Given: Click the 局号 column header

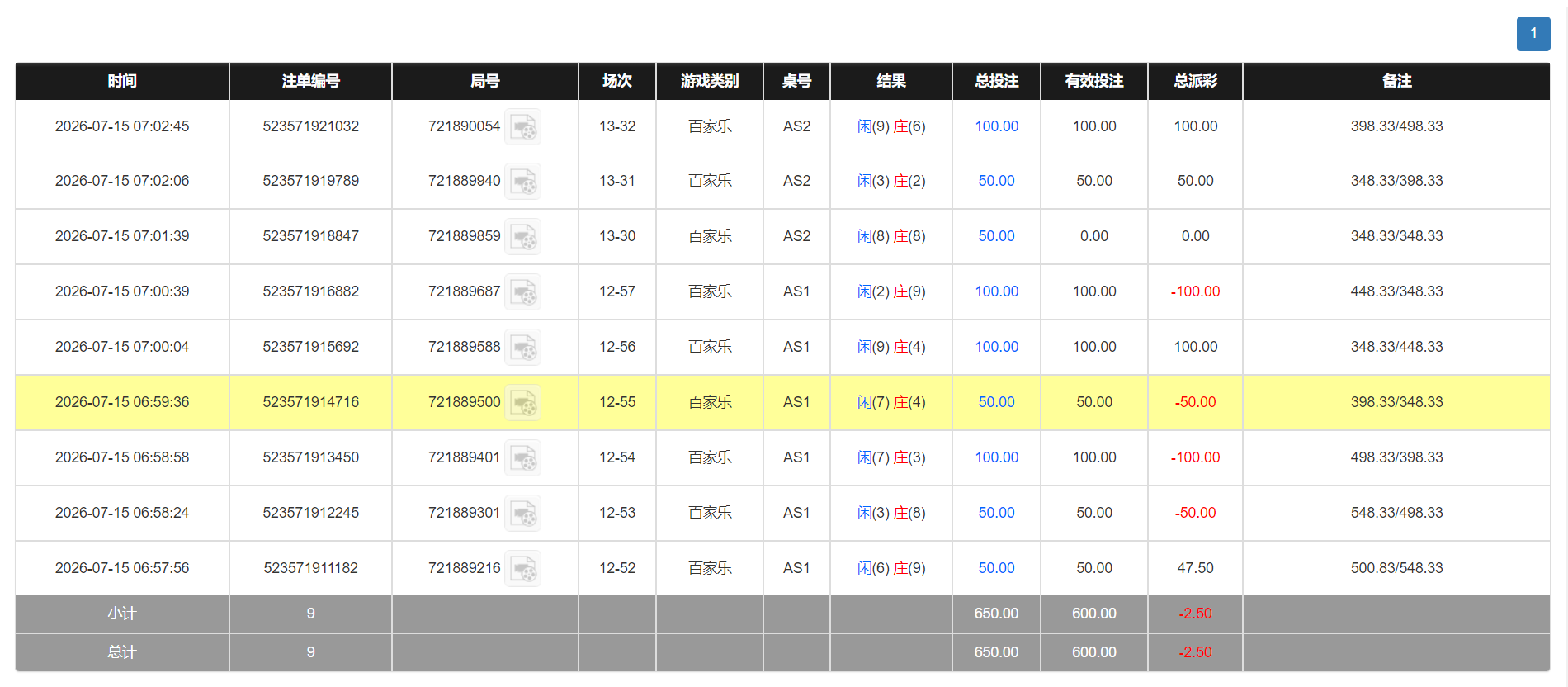Looking at the screenshot, I should pos(485,81).
